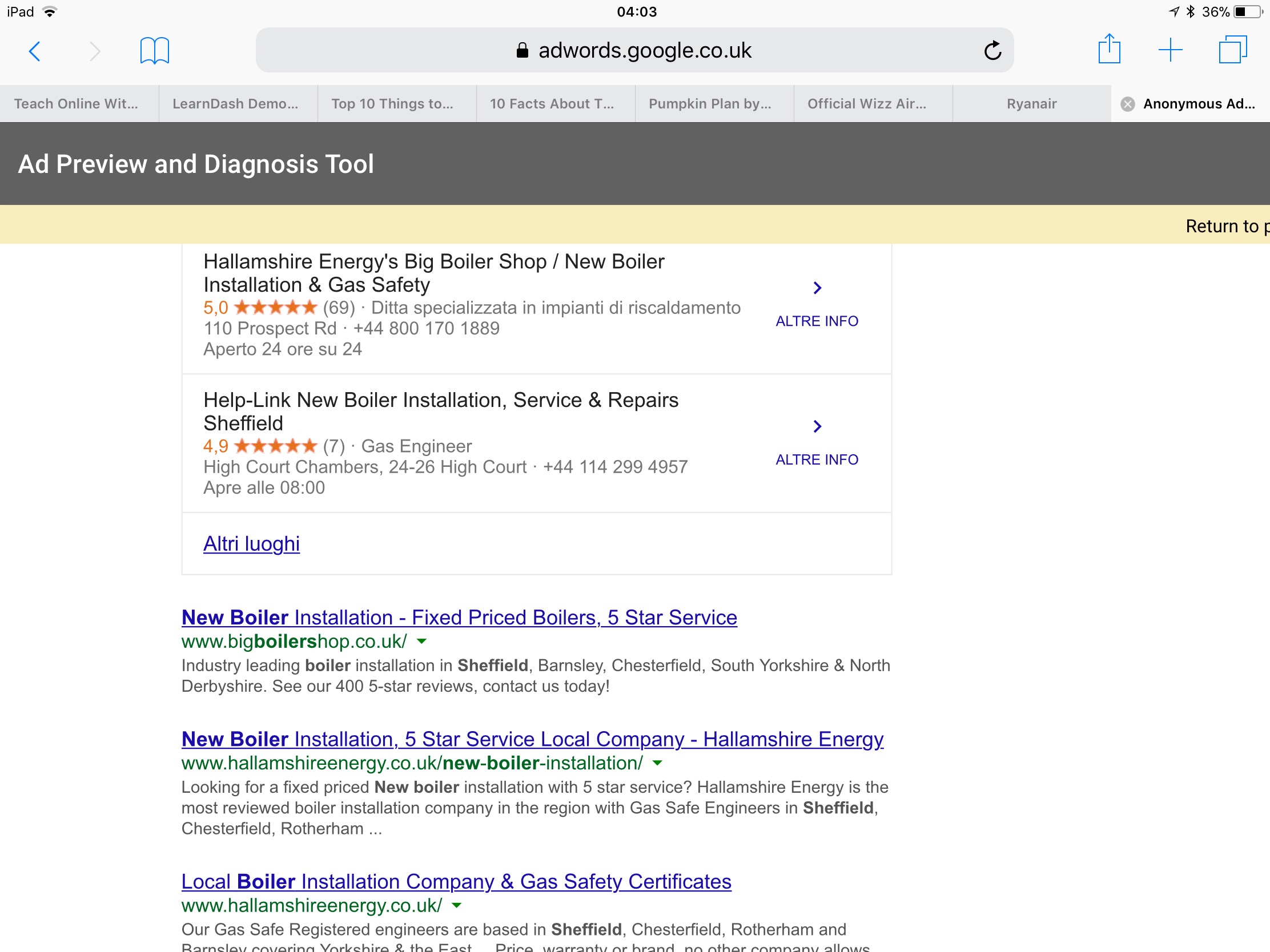The width and height of the screenshot is (1270, 952).
Task: Open Local Boiler Installation Company & Gas Safety result
Action: coord(456,881)
